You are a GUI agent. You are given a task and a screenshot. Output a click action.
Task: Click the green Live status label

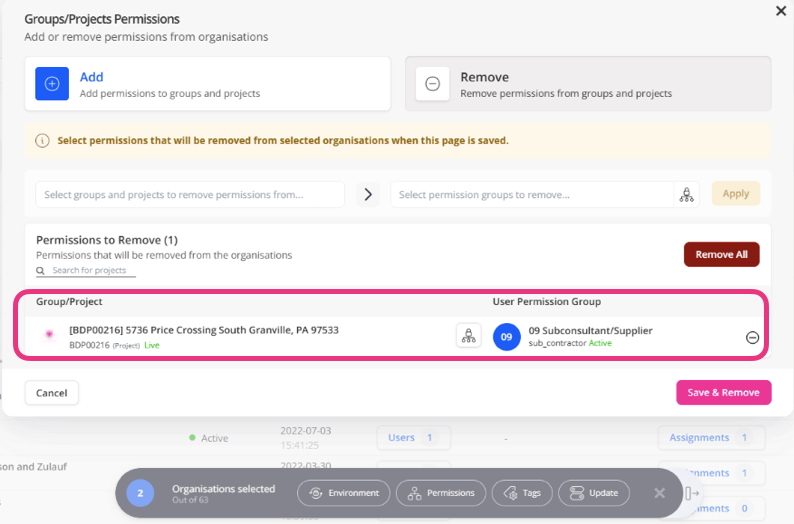pyautogui.click(x=152, y=345)
